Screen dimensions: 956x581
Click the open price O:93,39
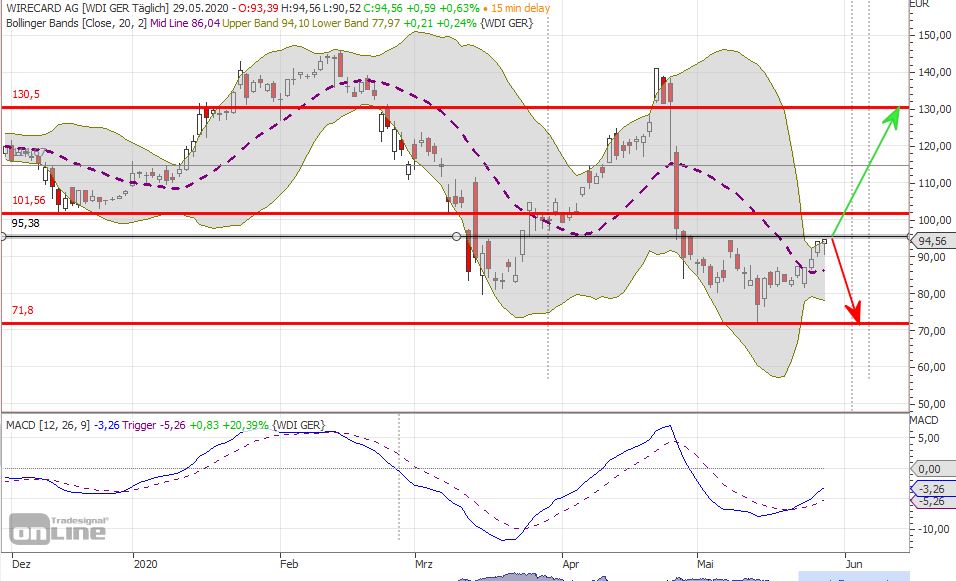coord(260,8)
